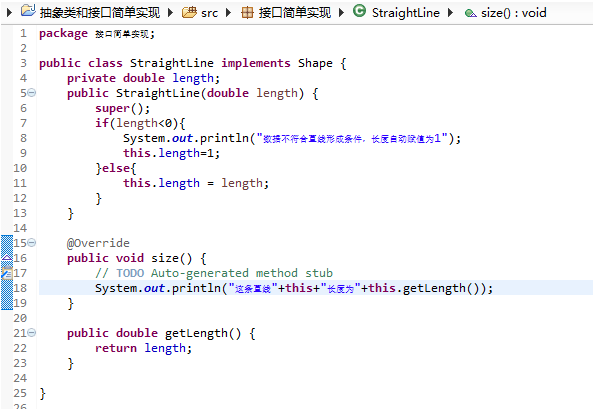The width and height of the screenshot is (593, 409).
Task: Click line number 25 in the gutter
Action: pyautogui.click(x=20, y=393)
